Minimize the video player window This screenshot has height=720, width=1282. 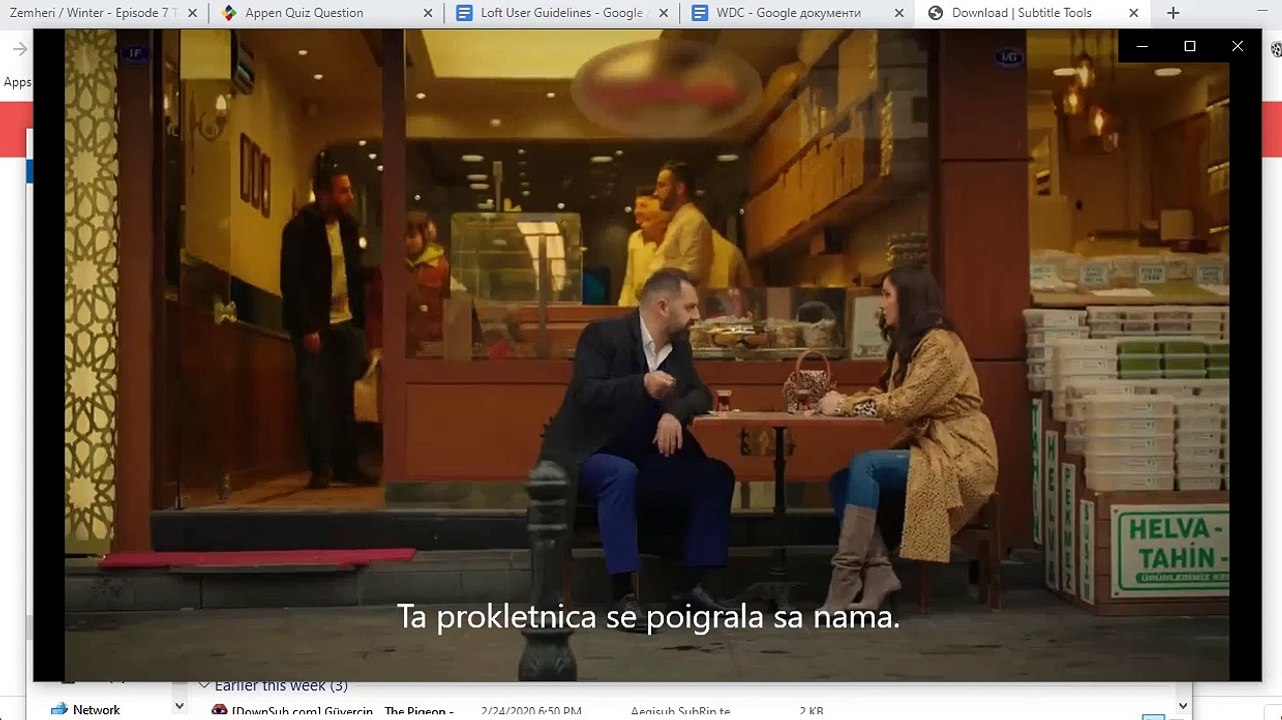[x=1142, y=46]
